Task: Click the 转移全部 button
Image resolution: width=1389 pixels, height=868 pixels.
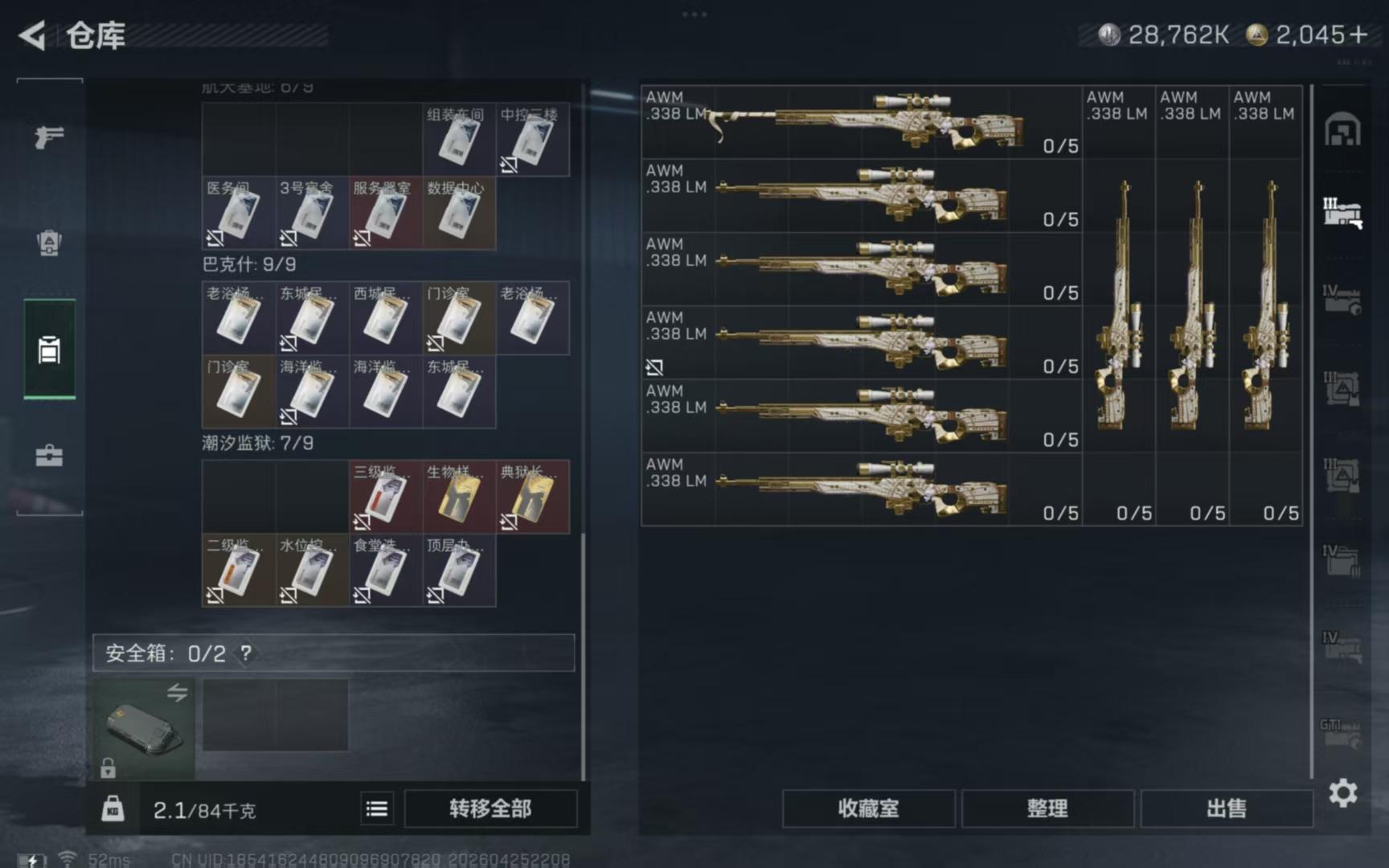Action: point(490,809)
